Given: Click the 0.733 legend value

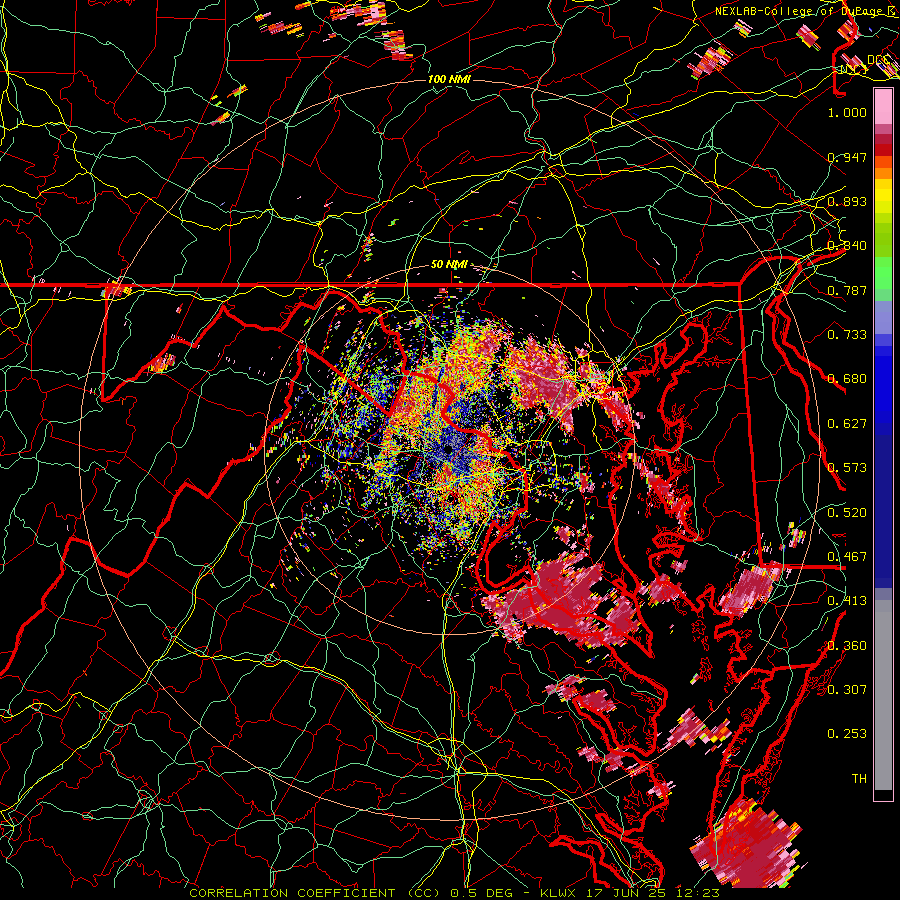Looking at the screenshot, I should pos(847,335).
